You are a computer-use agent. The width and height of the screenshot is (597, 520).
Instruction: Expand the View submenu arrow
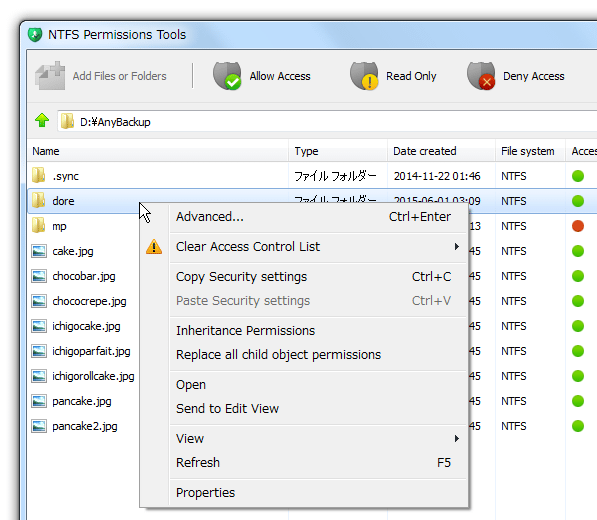point(457,439)
